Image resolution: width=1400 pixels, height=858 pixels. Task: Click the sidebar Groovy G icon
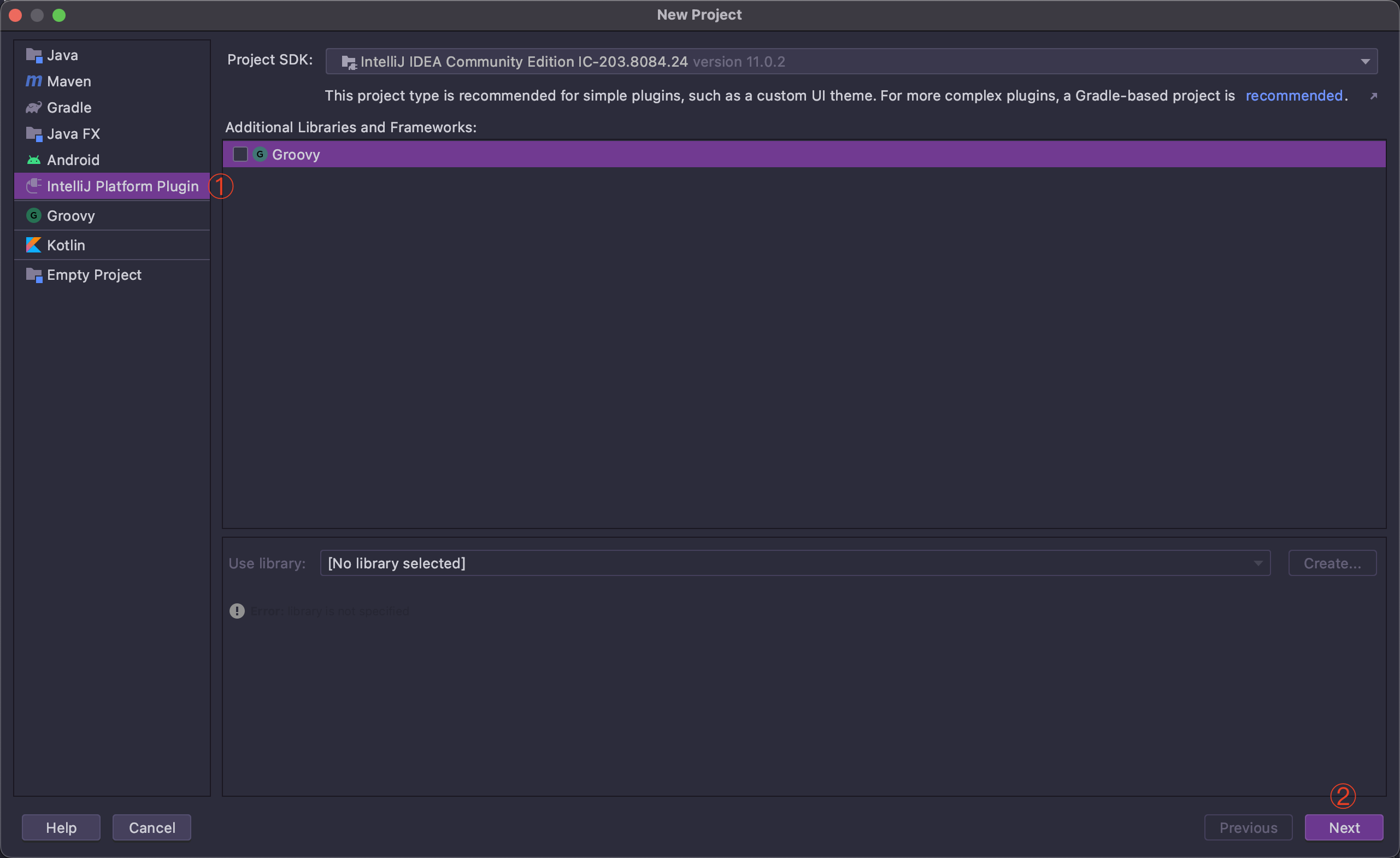click(x=34, y=215)
